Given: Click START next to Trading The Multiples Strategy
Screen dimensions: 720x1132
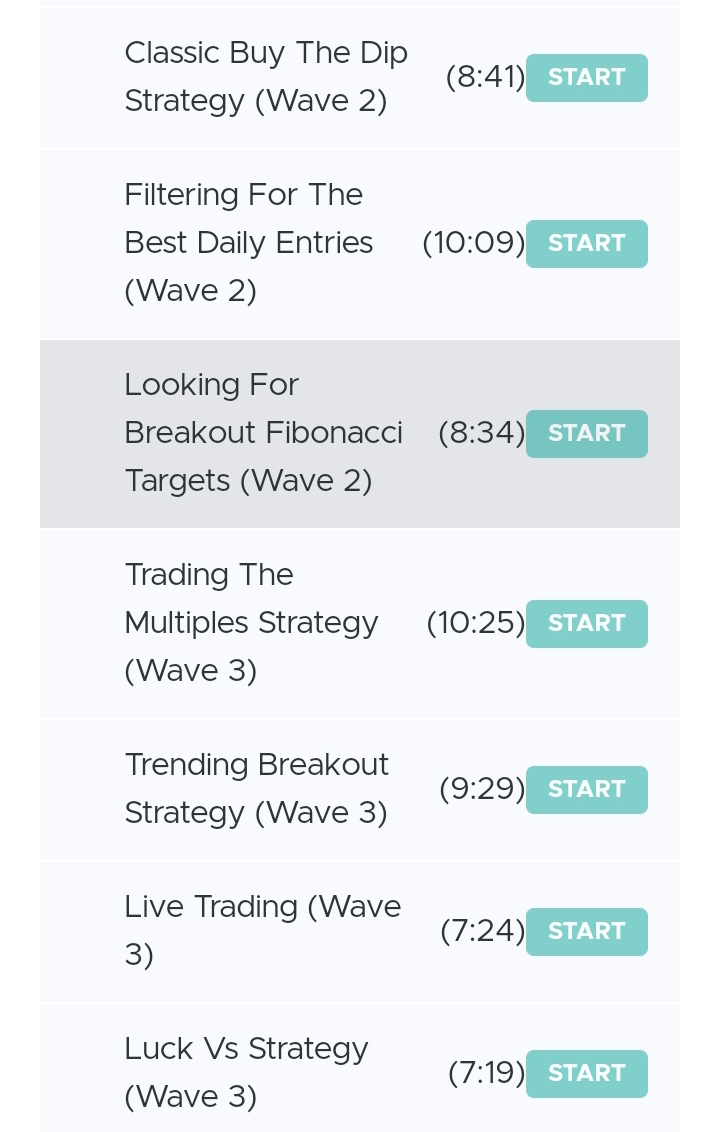Looking at the screenshot, I should (x=586, y=623).
